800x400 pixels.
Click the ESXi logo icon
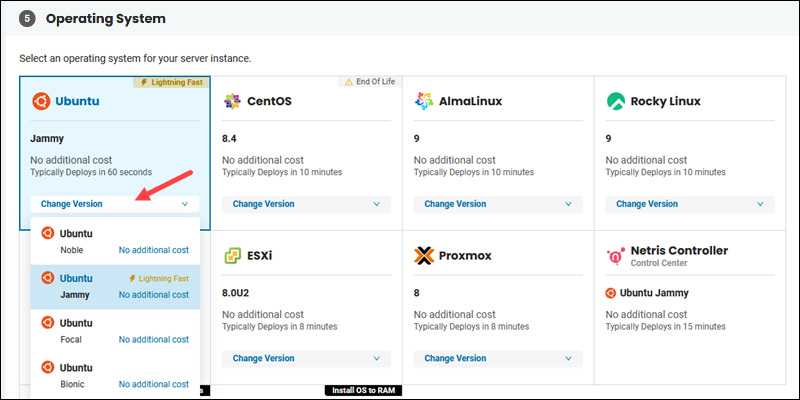[x=232, y=255]
